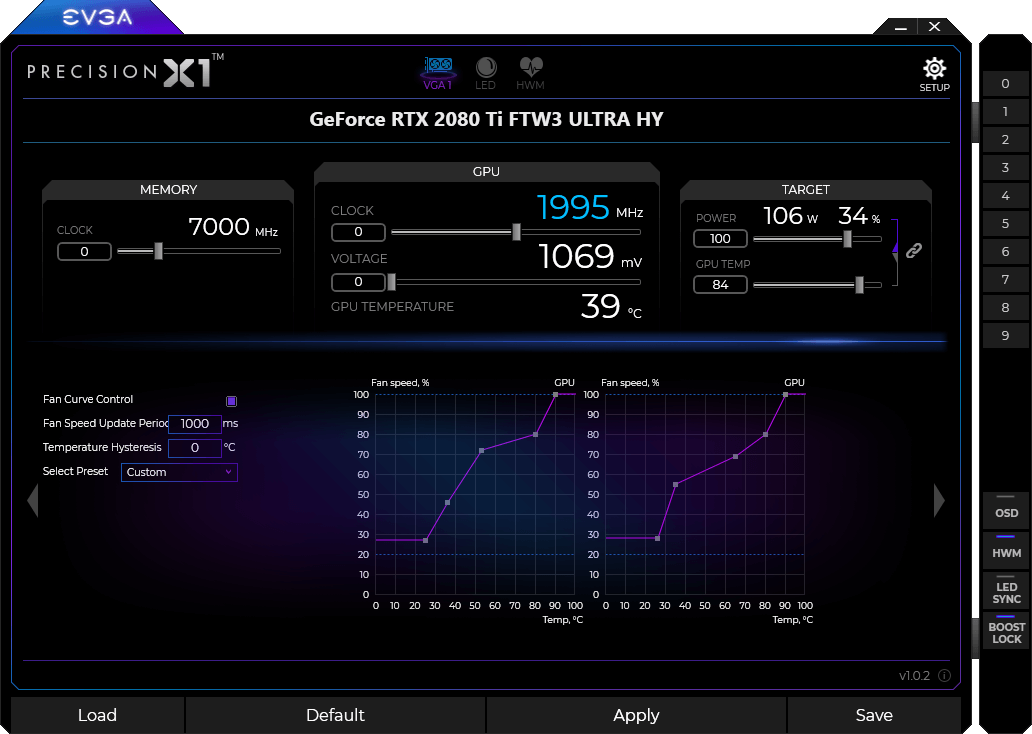Toggle LED SYNC in sidebar
The width and height of the screenshot is (1032, 734).
pos(1006,590)
